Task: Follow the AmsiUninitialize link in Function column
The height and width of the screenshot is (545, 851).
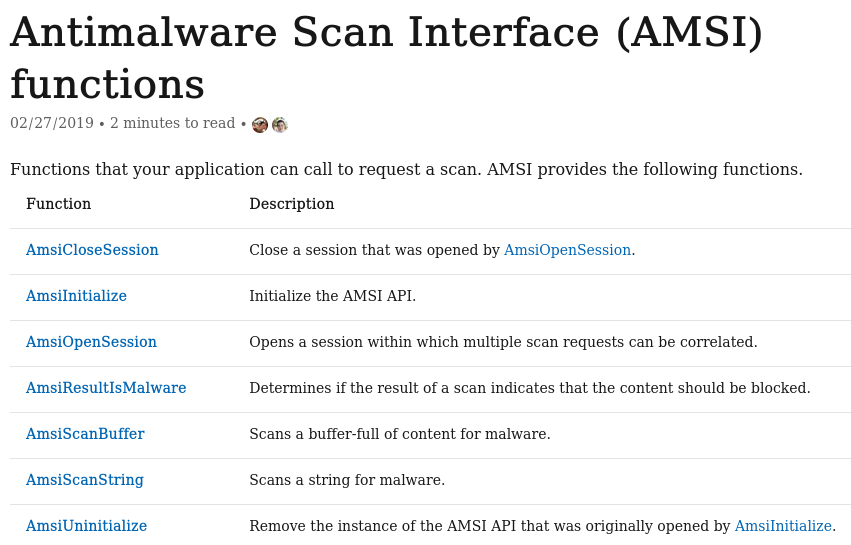Action: pyautogui.click(x=86, y=526)
